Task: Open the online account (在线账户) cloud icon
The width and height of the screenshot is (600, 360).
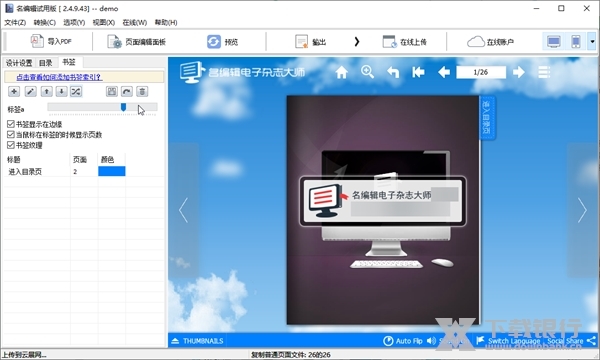Action: point(476,41)
